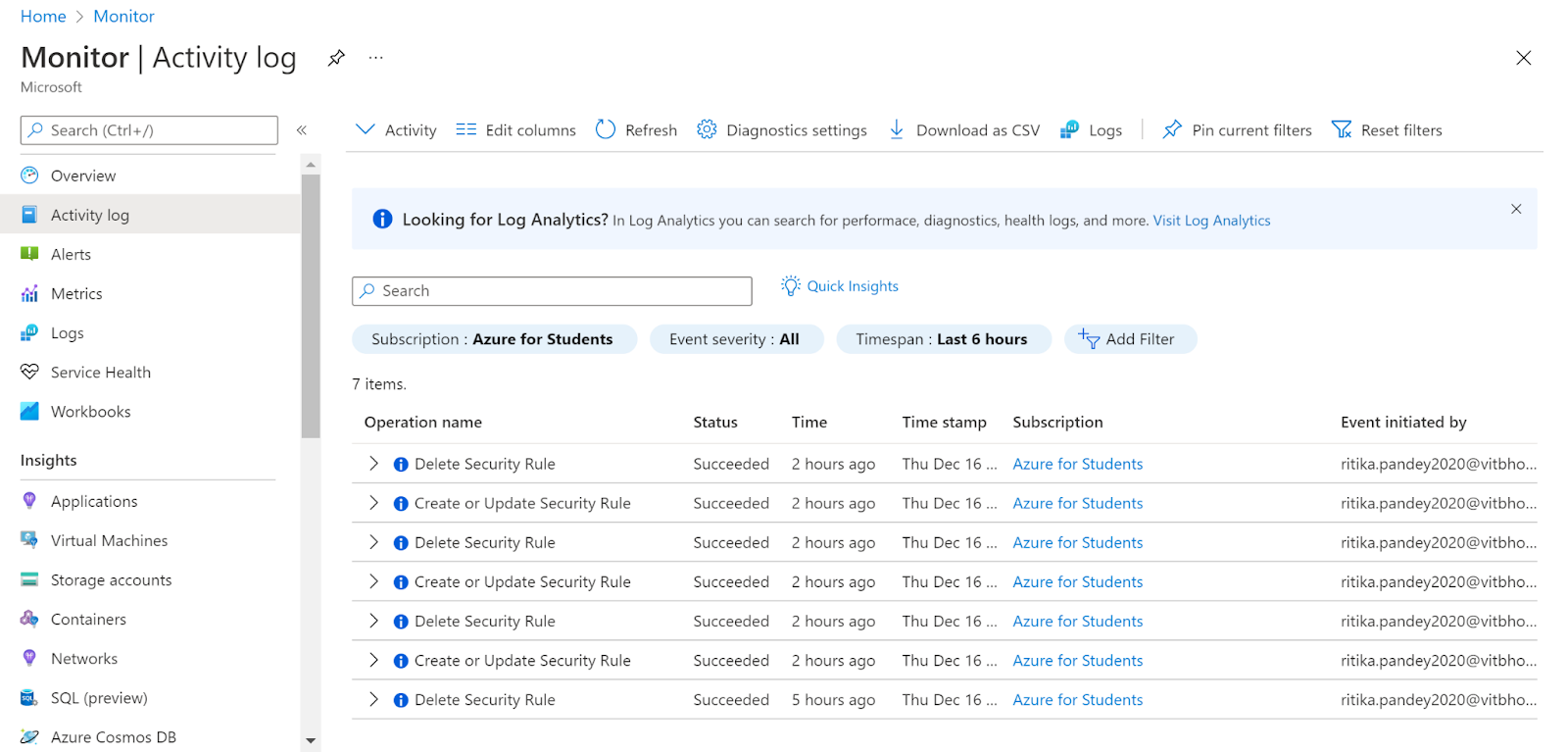Change the Timespan filter

point(942,339)
